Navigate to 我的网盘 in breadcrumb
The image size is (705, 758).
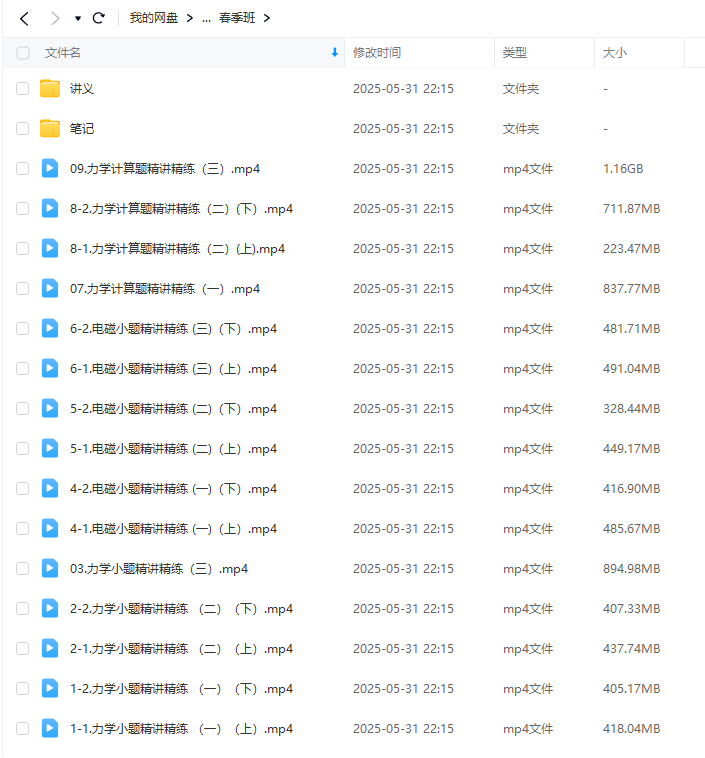(154, 18)
